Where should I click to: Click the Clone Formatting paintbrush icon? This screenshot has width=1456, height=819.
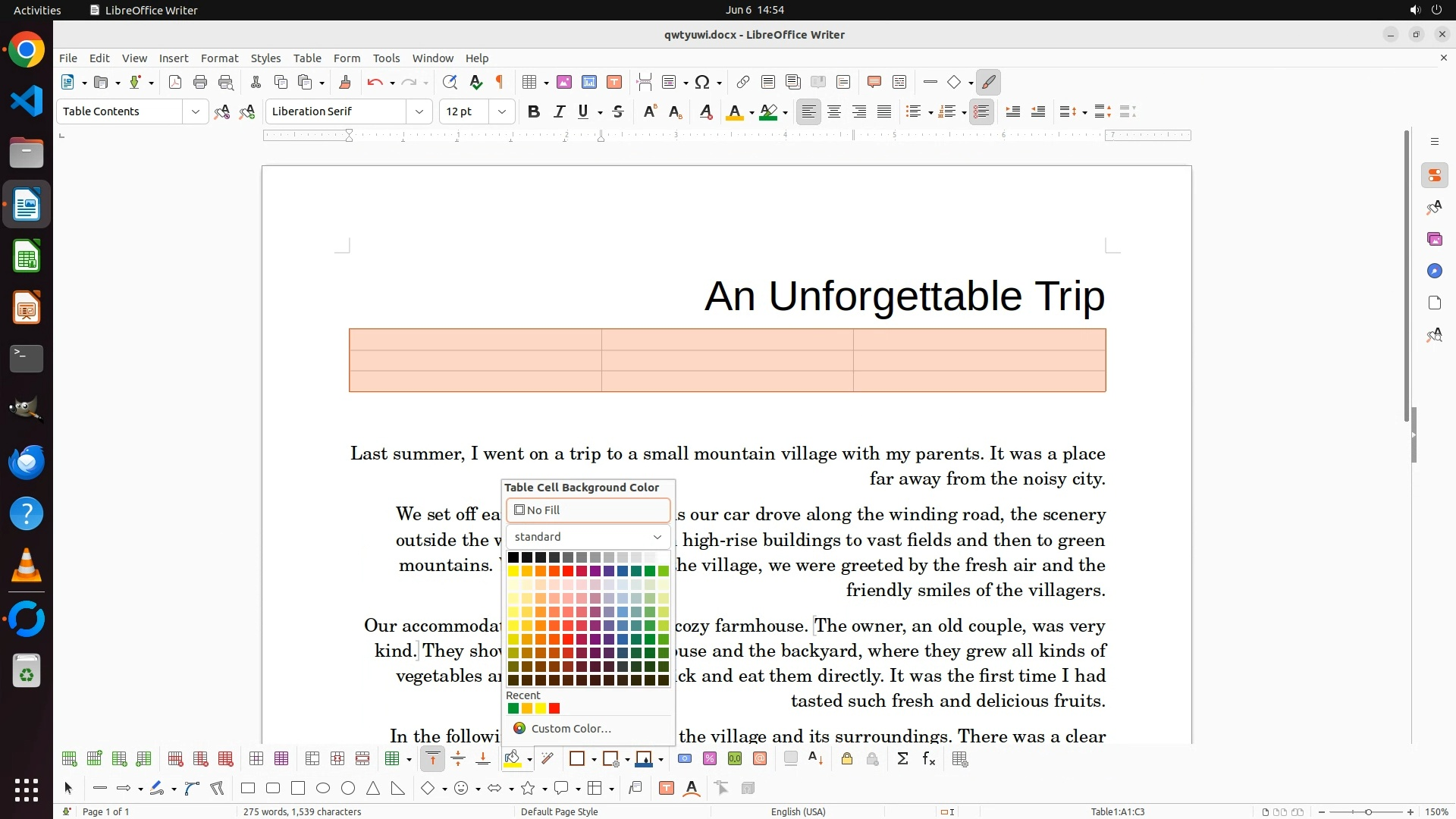coord(345,83)
